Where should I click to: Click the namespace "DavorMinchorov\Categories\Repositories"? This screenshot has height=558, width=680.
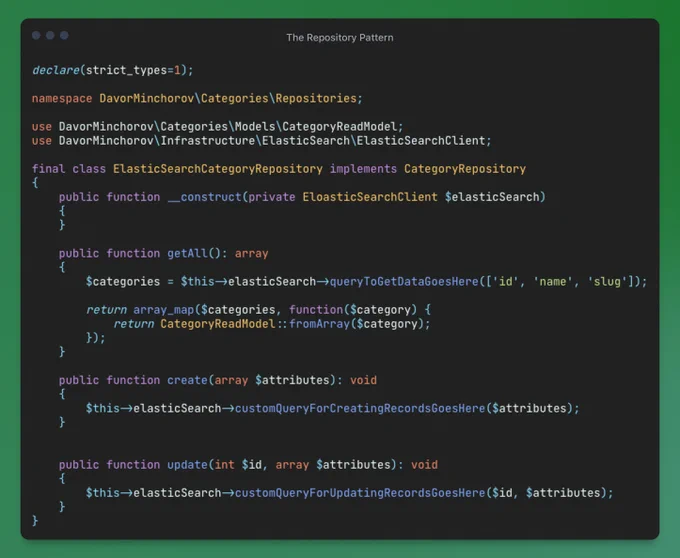coord(228,98)
